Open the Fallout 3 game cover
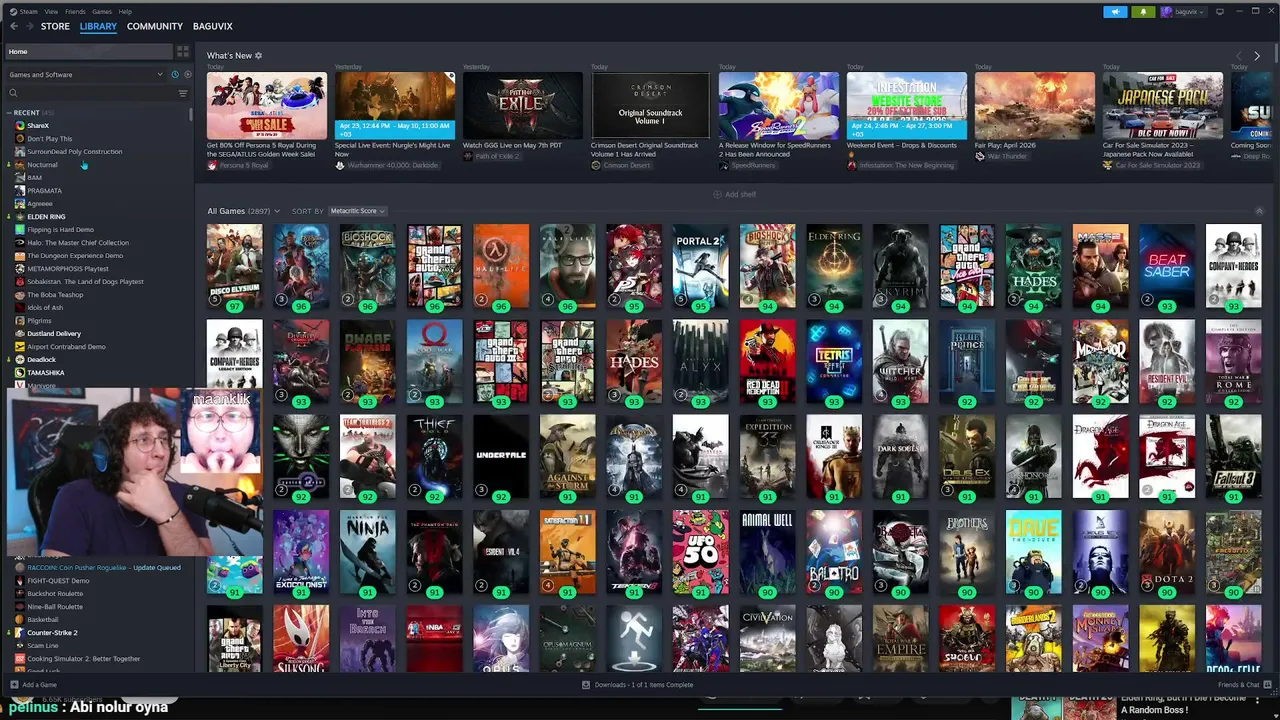The image size is (1280, 720). click(x=1233, y=457)
